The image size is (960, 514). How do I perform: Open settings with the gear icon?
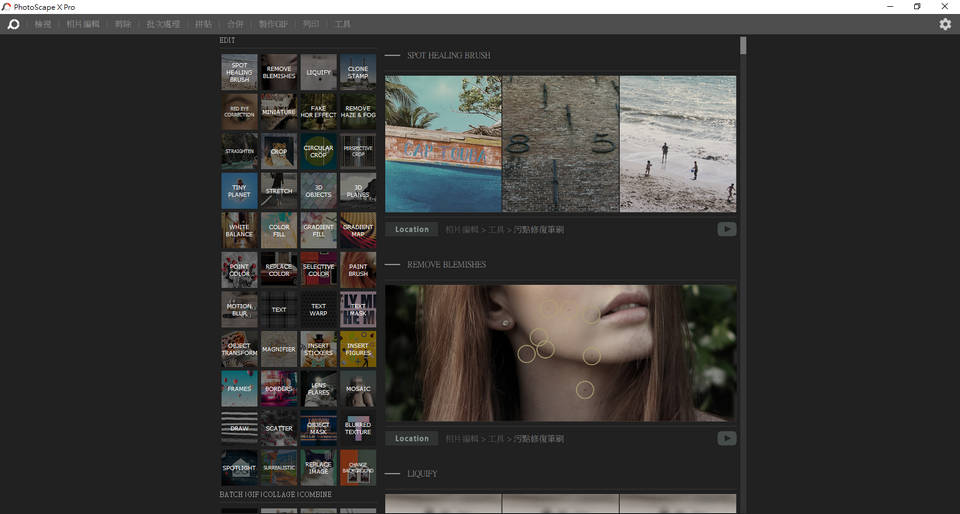click(945, 24)
